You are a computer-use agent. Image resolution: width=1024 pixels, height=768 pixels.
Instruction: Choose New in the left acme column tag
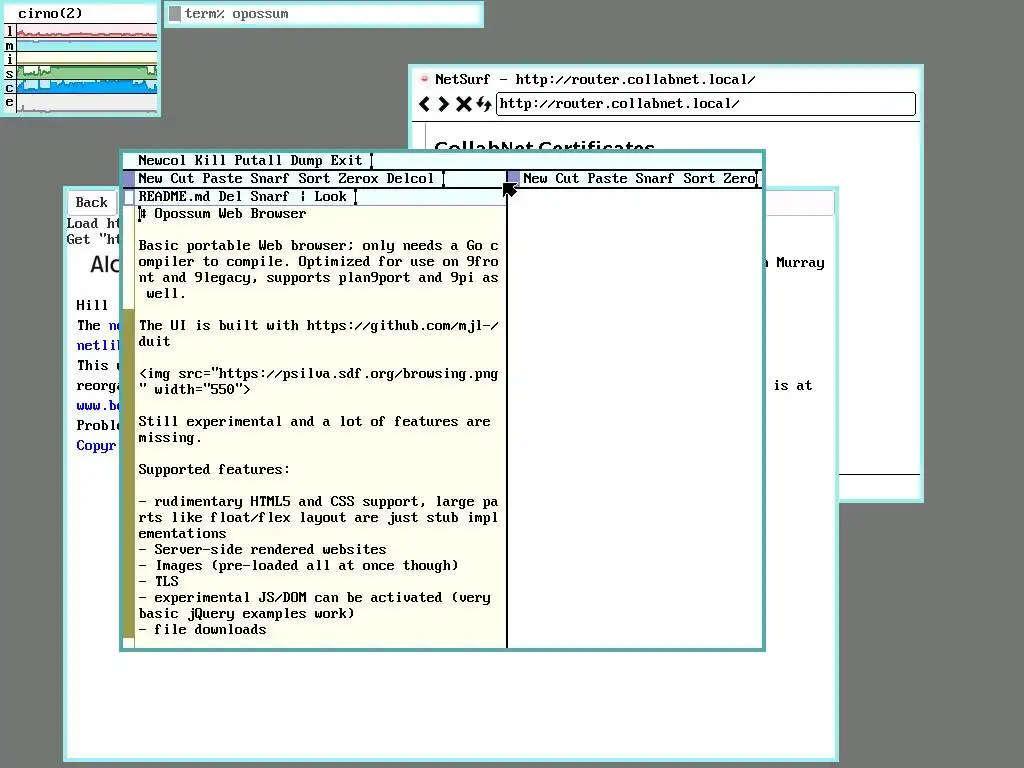(150, 178)
